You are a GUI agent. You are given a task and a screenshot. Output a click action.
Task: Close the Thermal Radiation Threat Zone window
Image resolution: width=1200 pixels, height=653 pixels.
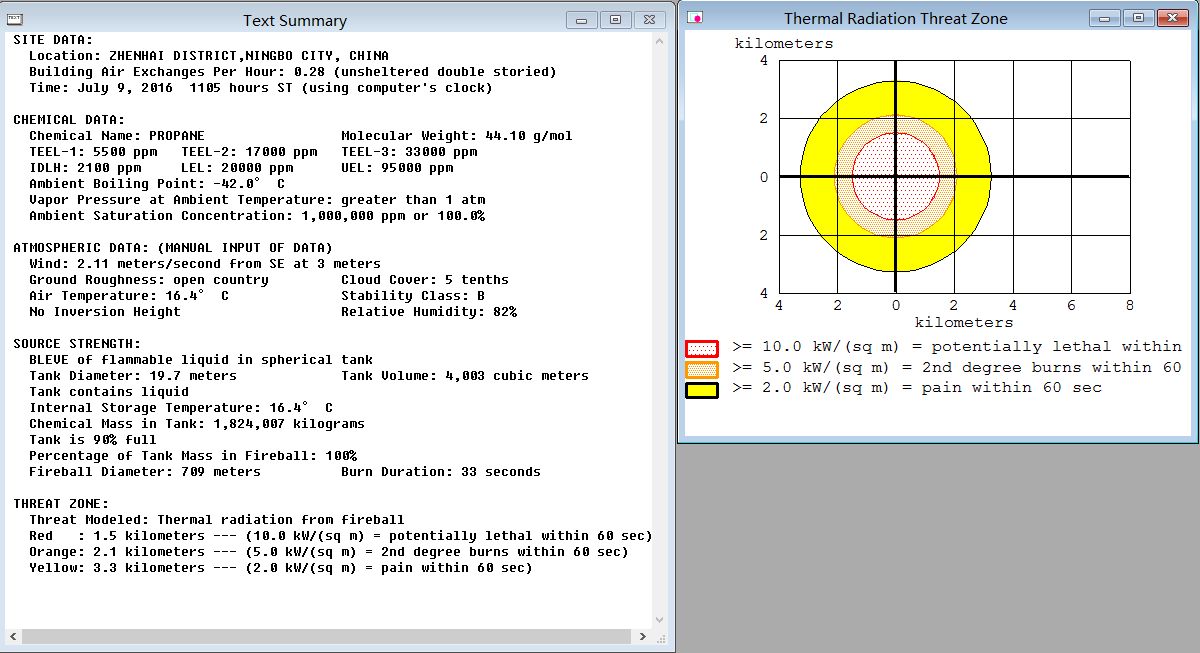point(1171,18)
